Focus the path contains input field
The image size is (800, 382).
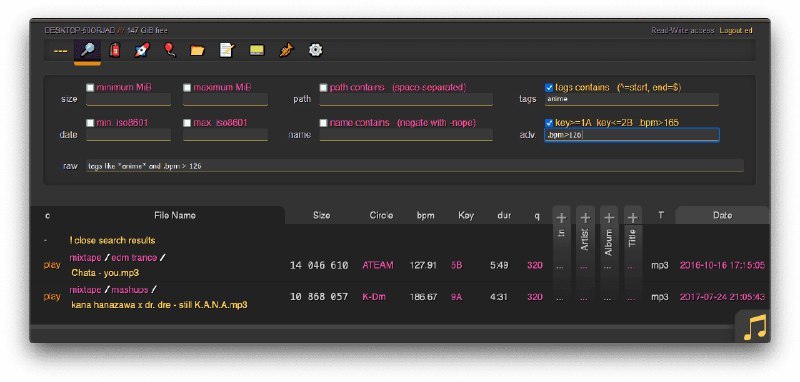[x=406, y=99]
